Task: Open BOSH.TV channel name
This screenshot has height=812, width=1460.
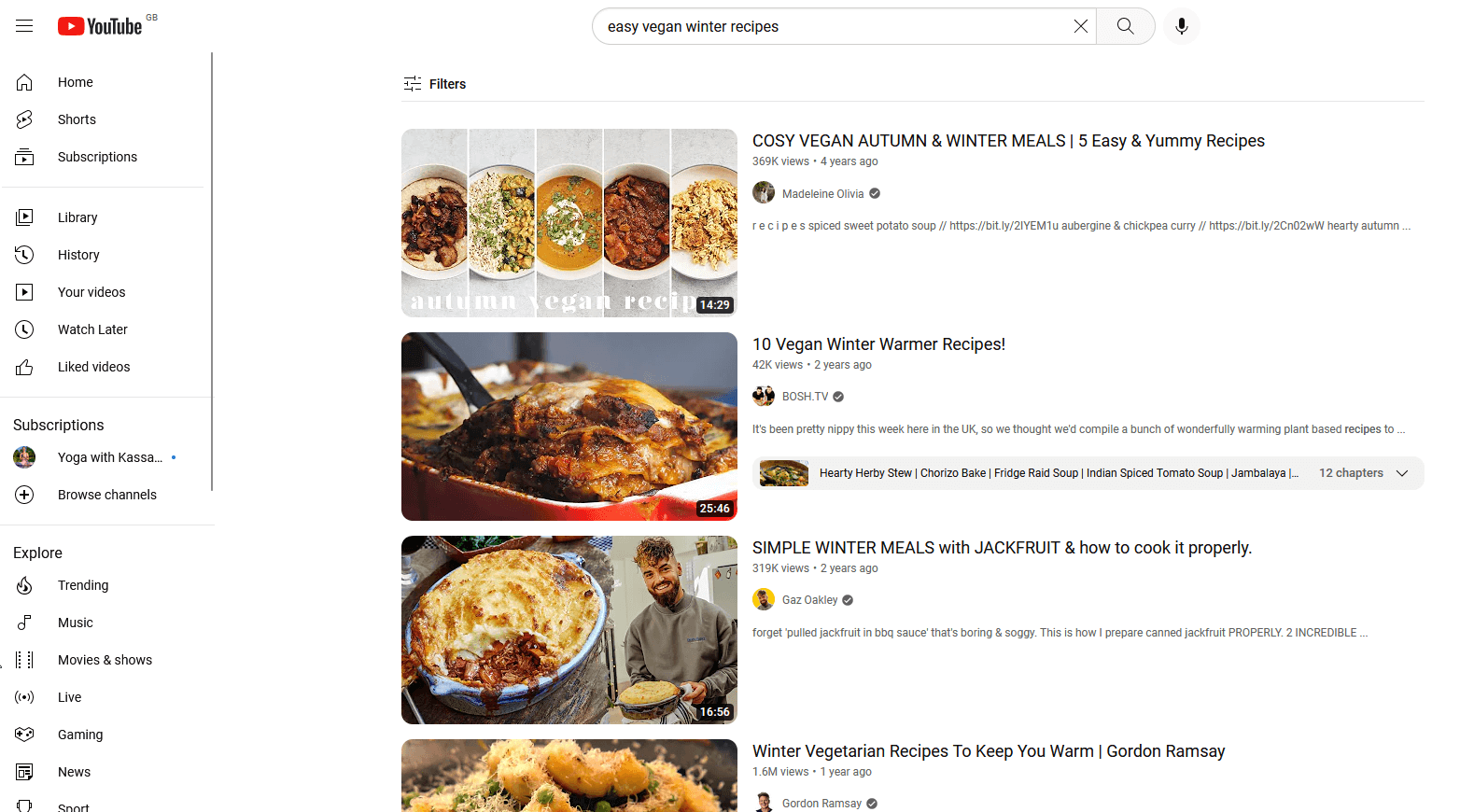Action: 805,397
